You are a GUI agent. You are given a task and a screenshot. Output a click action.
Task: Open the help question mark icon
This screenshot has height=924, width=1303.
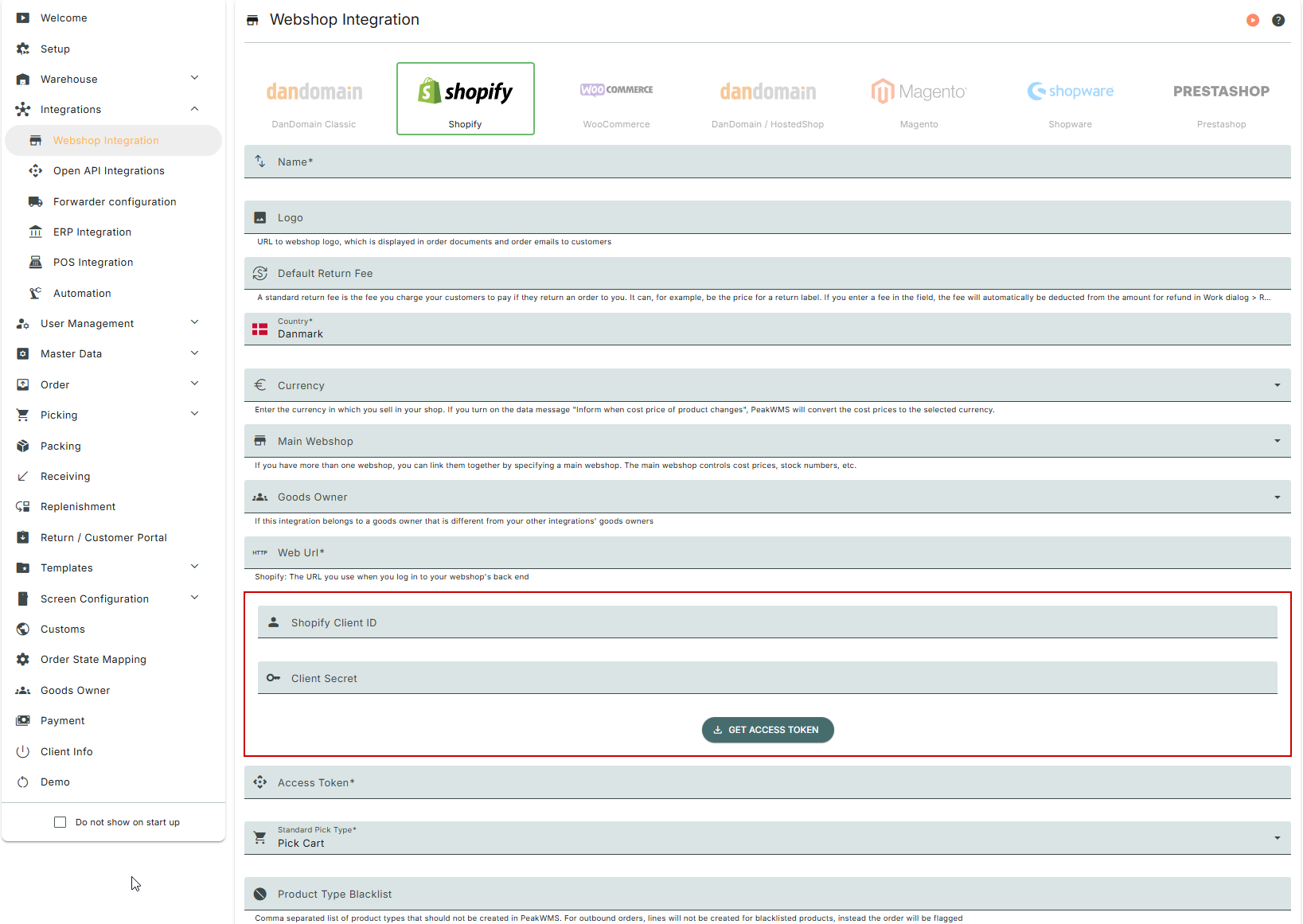coord(1278,21)
